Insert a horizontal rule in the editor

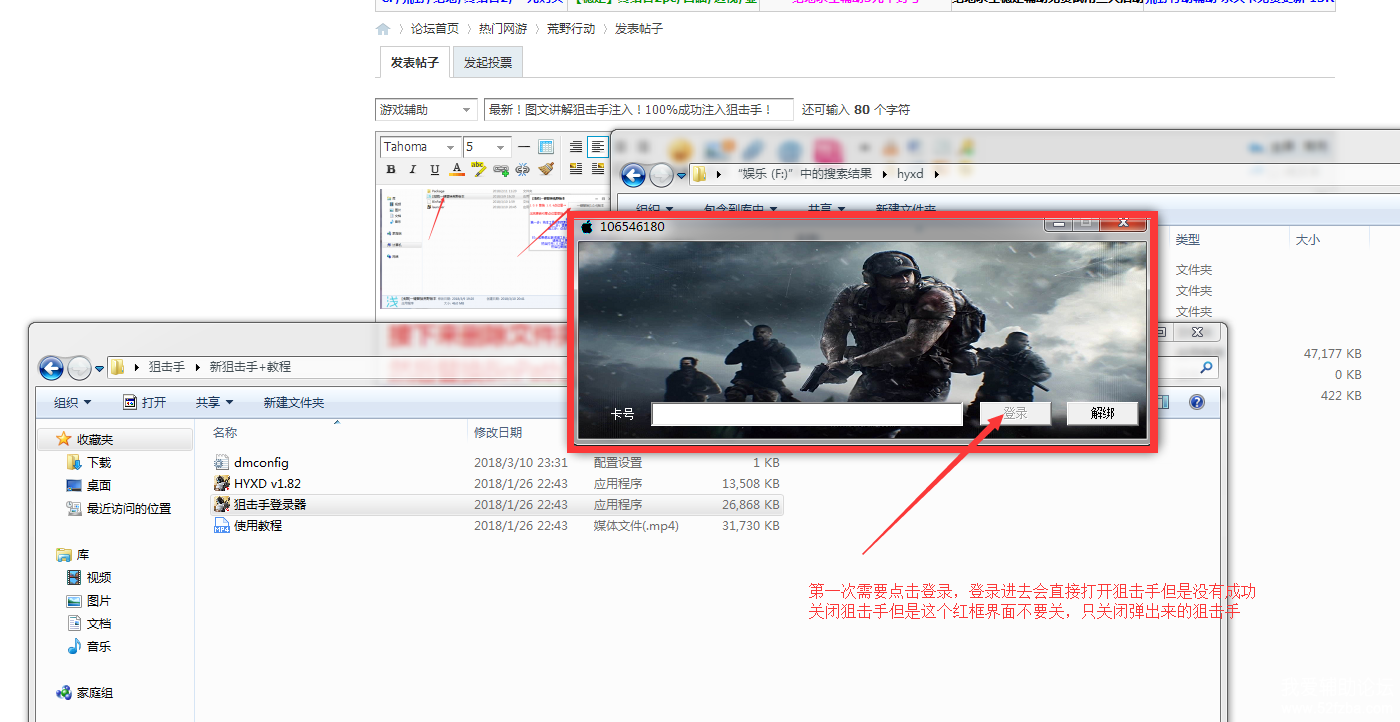pyautogui.click(x=524, y=147)
